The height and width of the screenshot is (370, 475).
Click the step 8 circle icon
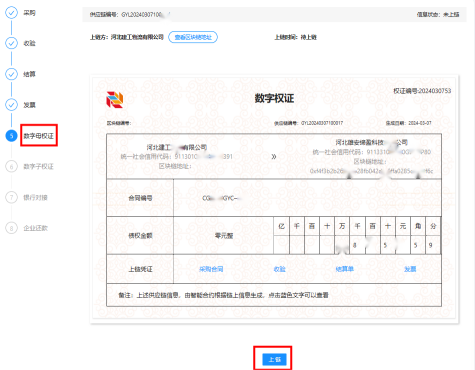pyautogui.click(x=11, y=228)
